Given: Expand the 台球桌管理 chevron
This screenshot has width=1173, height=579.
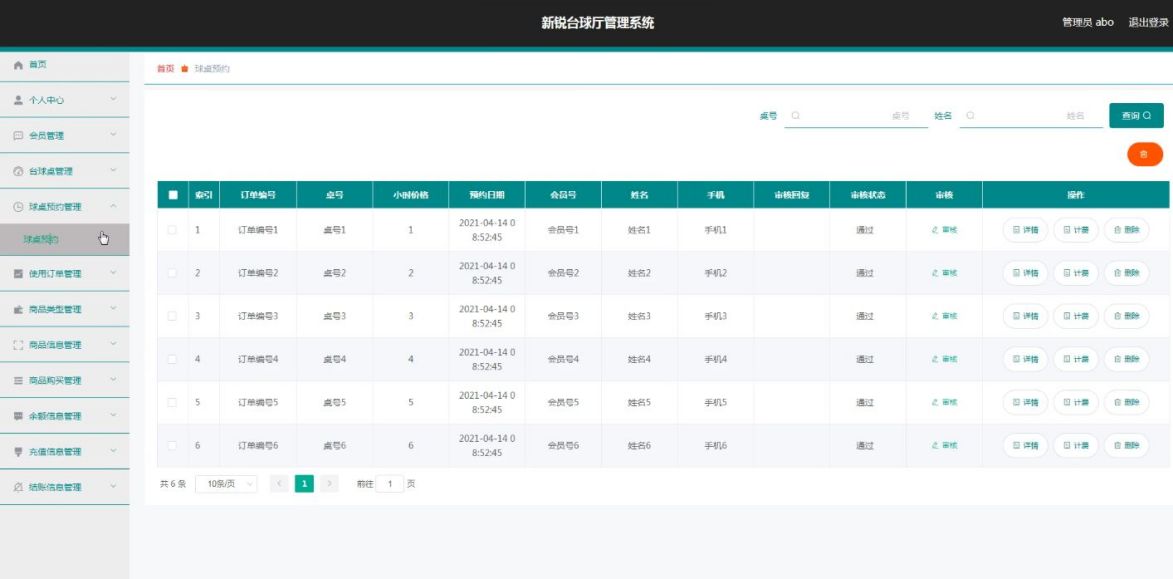Looking at the screenshot, I should click(x=113, y=171).
